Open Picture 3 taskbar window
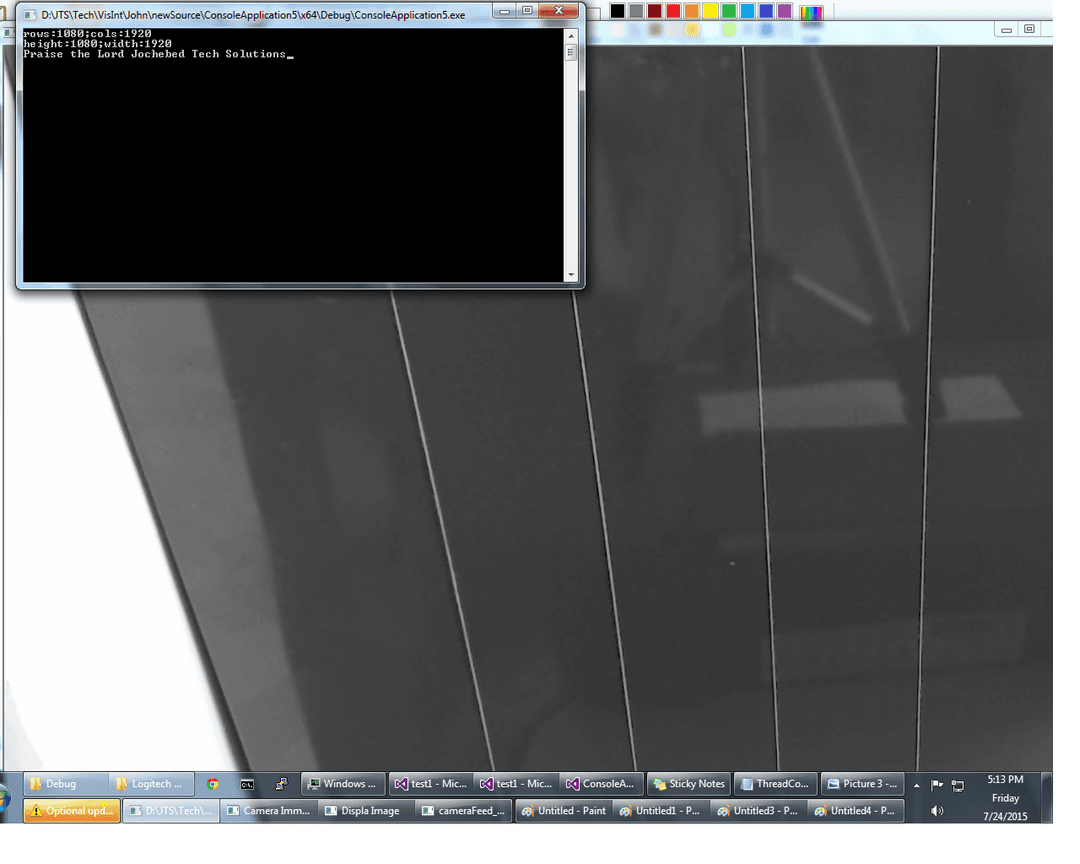Screen dimensions: 1080x864 click(862, 784)
